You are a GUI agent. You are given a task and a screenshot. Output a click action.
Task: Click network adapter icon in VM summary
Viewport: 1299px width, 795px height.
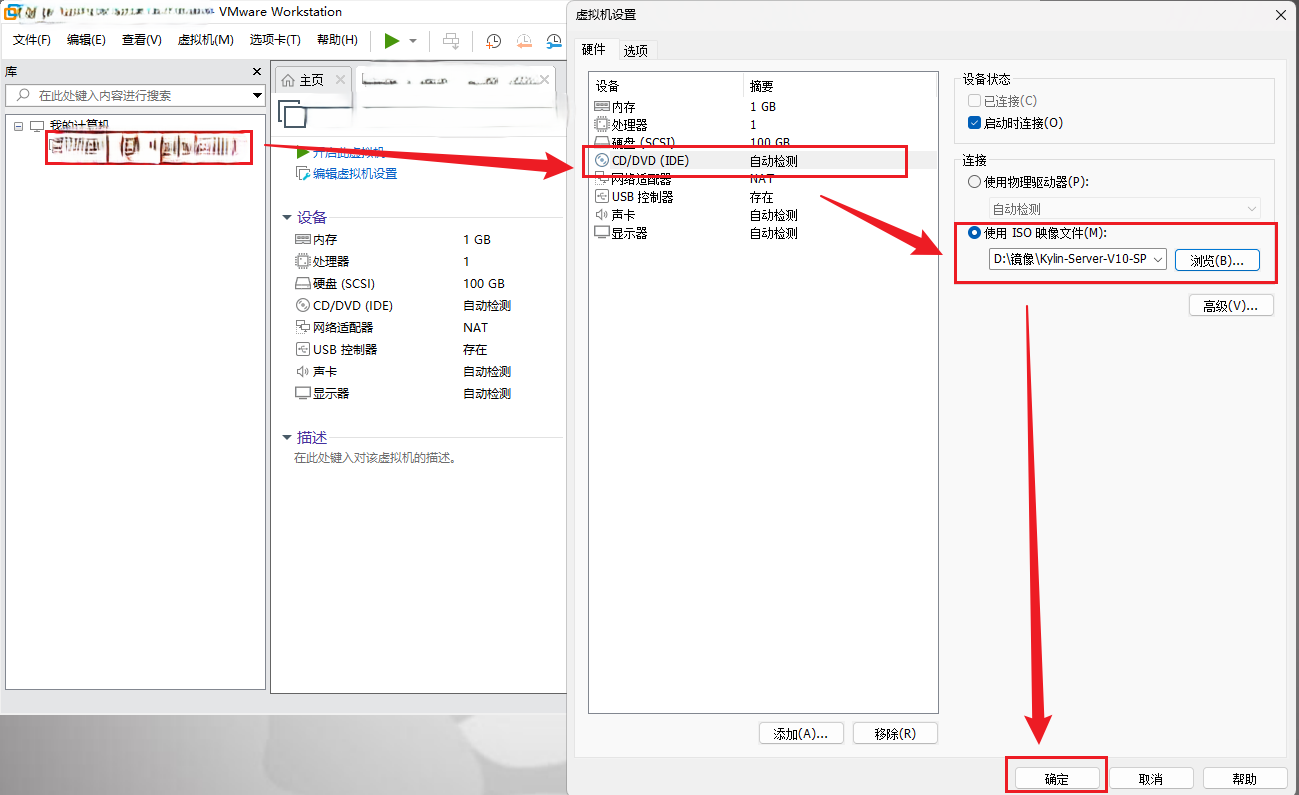(x=303, y=328)
